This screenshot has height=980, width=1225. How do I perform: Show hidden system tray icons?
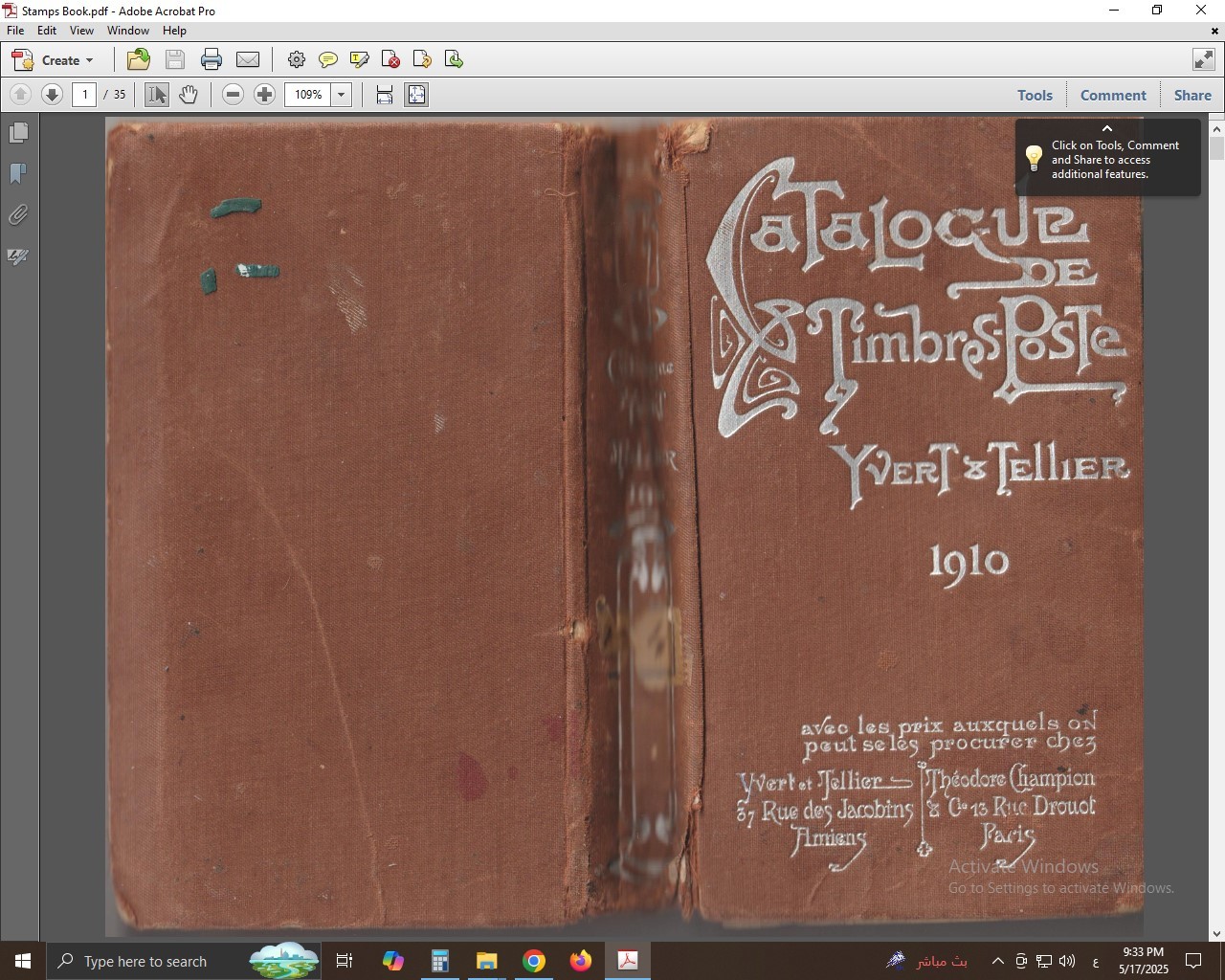[997, 961]
